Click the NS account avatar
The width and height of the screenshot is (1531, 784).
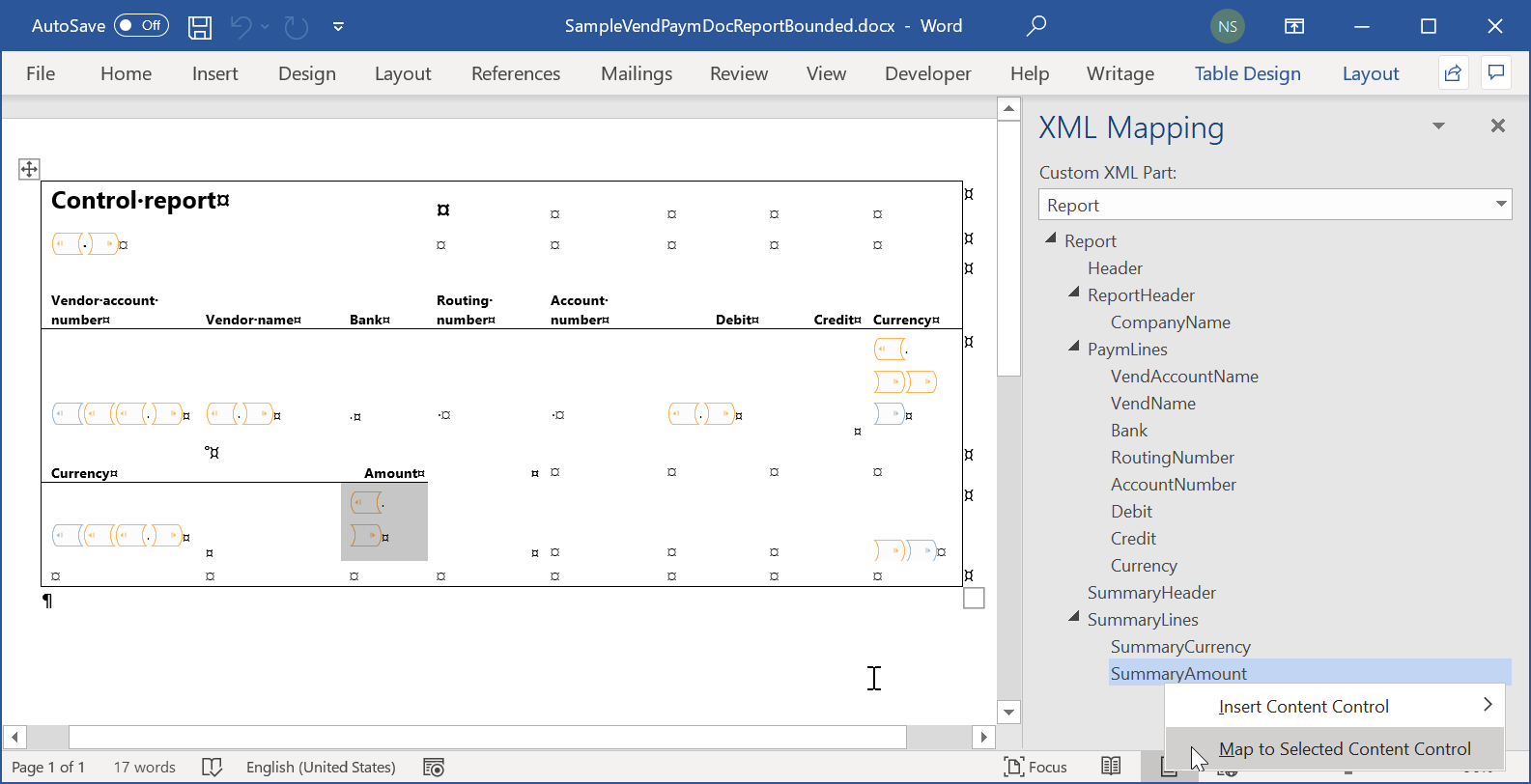pyautogui.click(x=1228, y=26)
